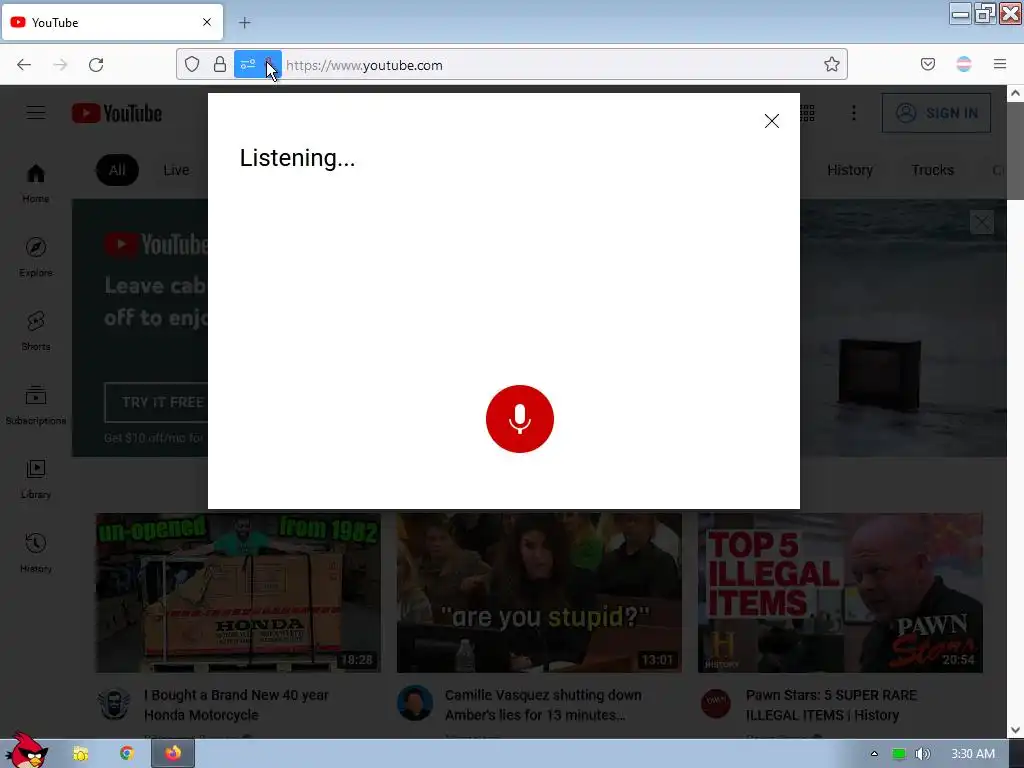Select the All filter chip

[118, 170]
